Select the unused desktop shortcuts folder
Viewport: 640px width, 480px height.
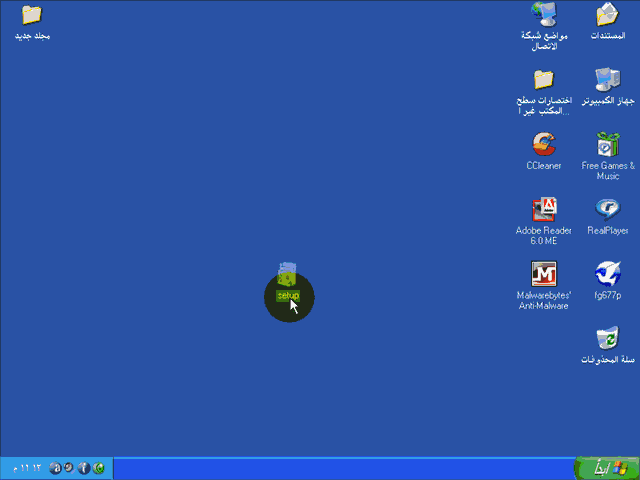click(544, 81)
